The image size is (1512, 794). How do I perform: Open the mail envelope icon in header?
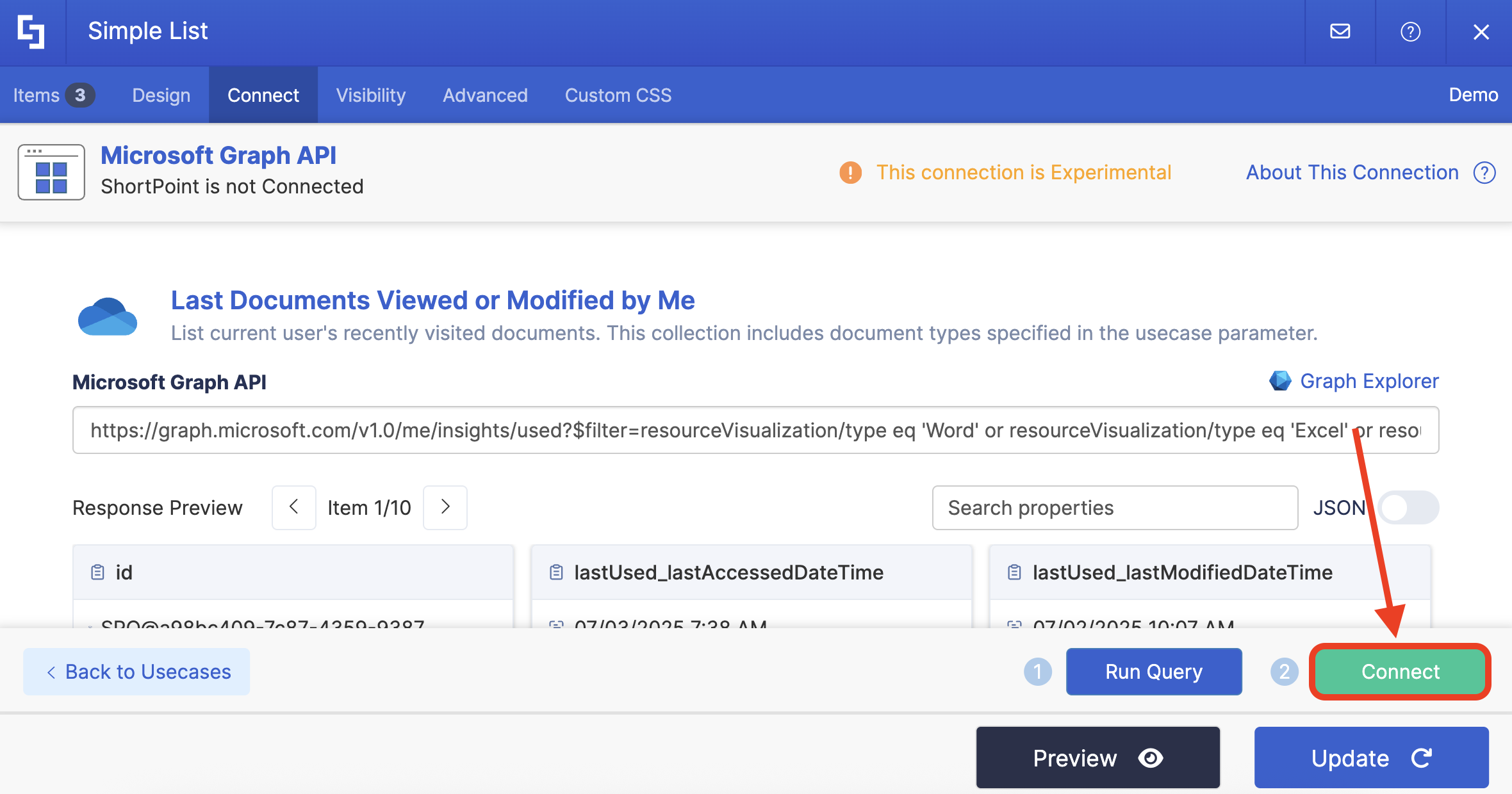[x=1340, y=31]
